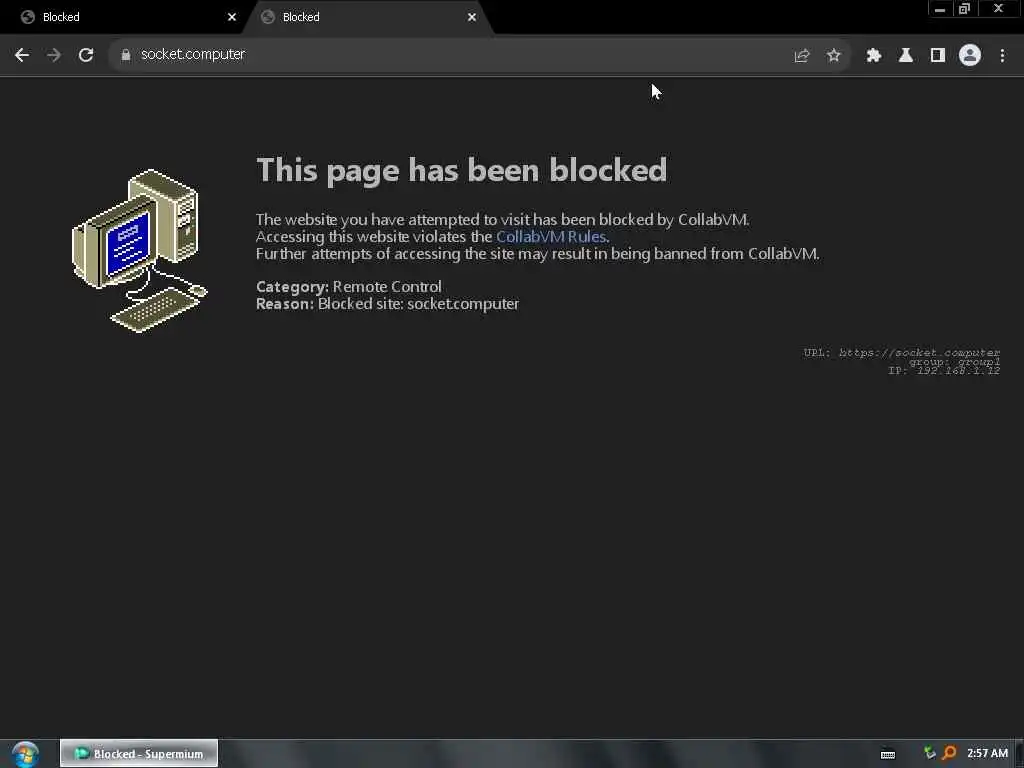Image resolution: width=1024 pixels, height=768 pixels.
Task: Click "Reason: Blocked site: socket.computer" text
Action: [387, 304]
